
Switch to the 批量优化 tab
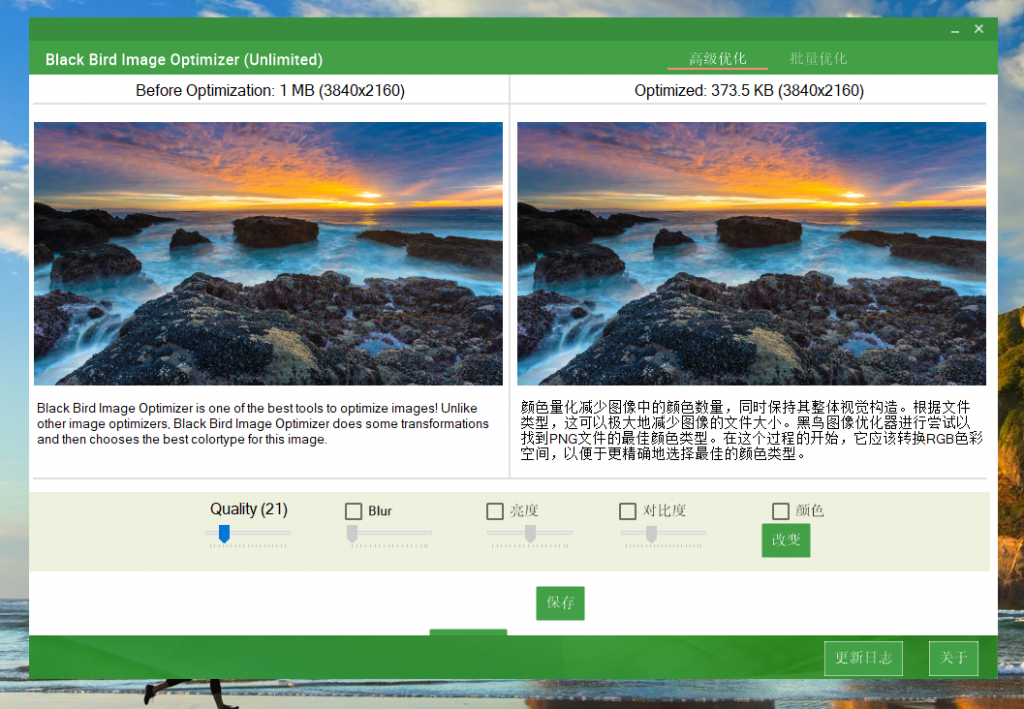tap(816, 58)
